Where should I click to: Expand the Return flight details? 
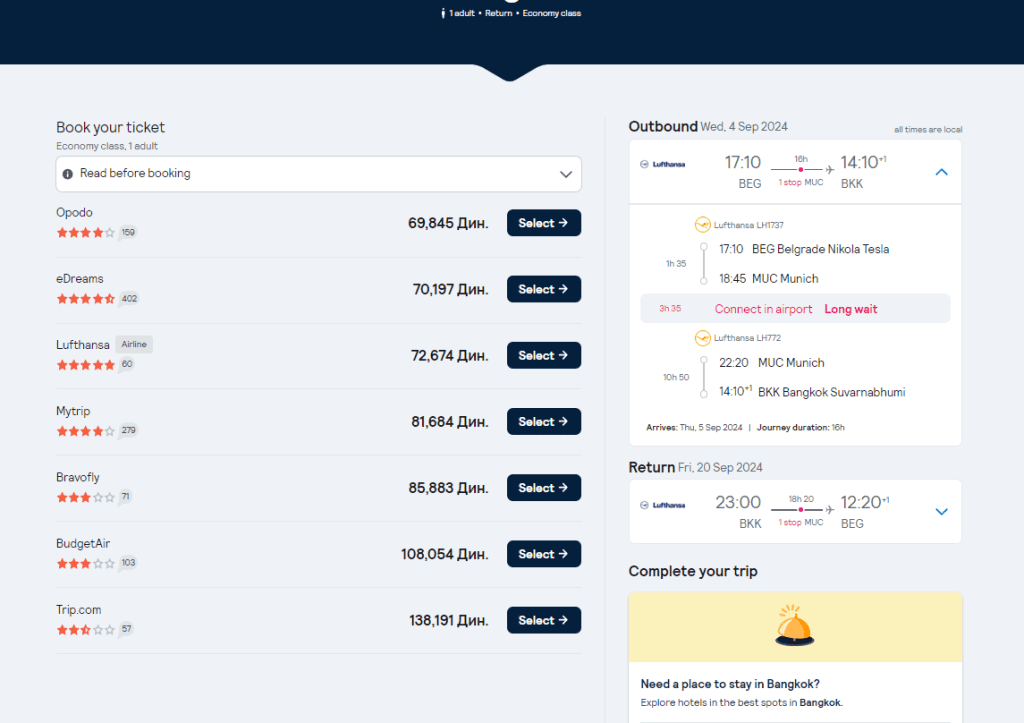click(940, 511)
